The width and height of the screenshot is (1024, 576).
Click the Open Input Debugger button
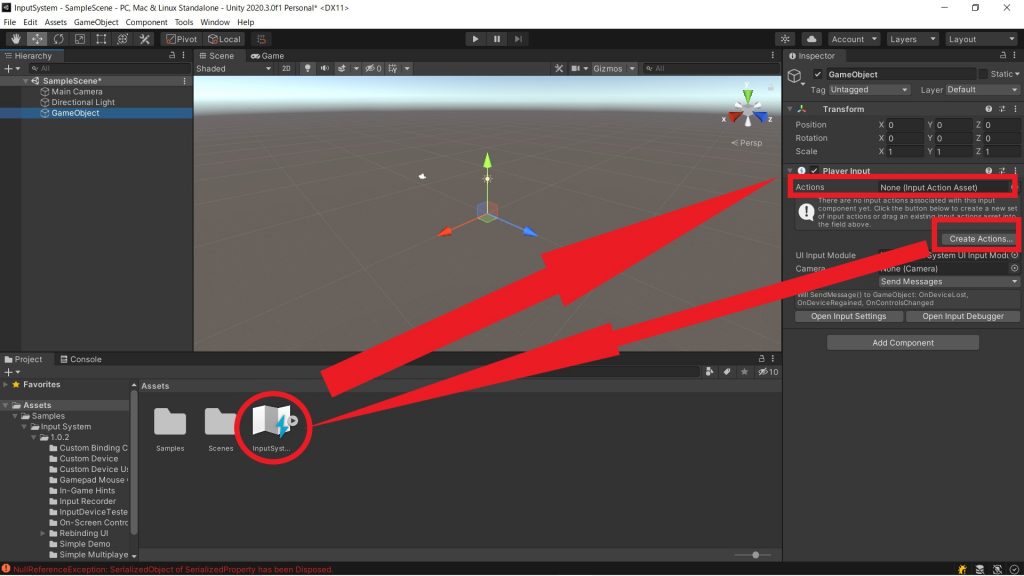click(962, 316)
